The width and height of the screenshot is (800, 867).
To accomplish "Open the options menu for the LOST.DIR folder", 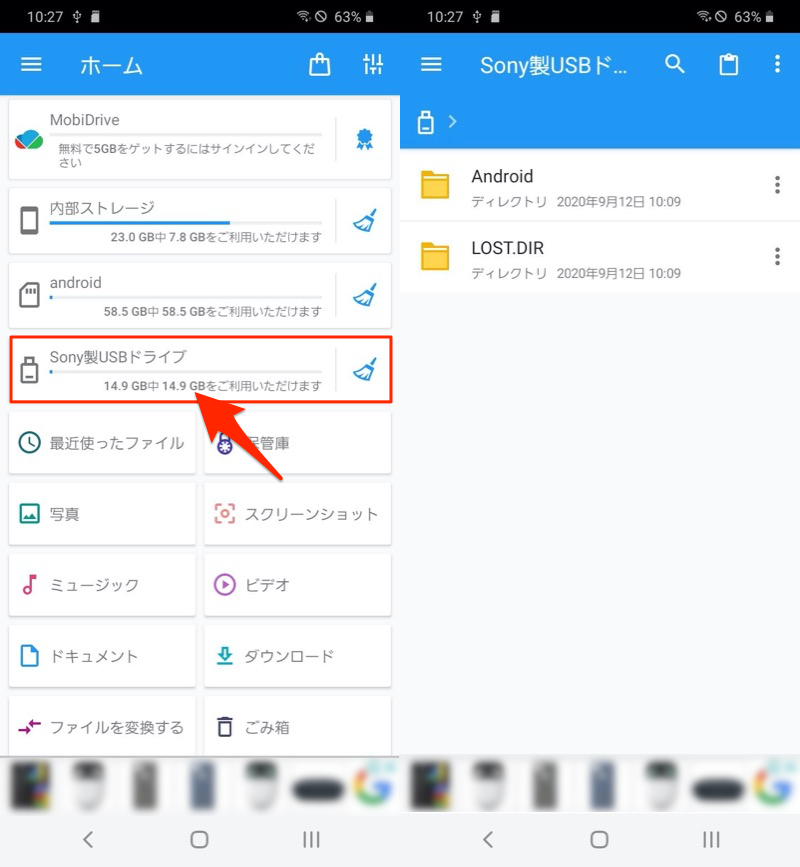I will (x=777, y=257).
